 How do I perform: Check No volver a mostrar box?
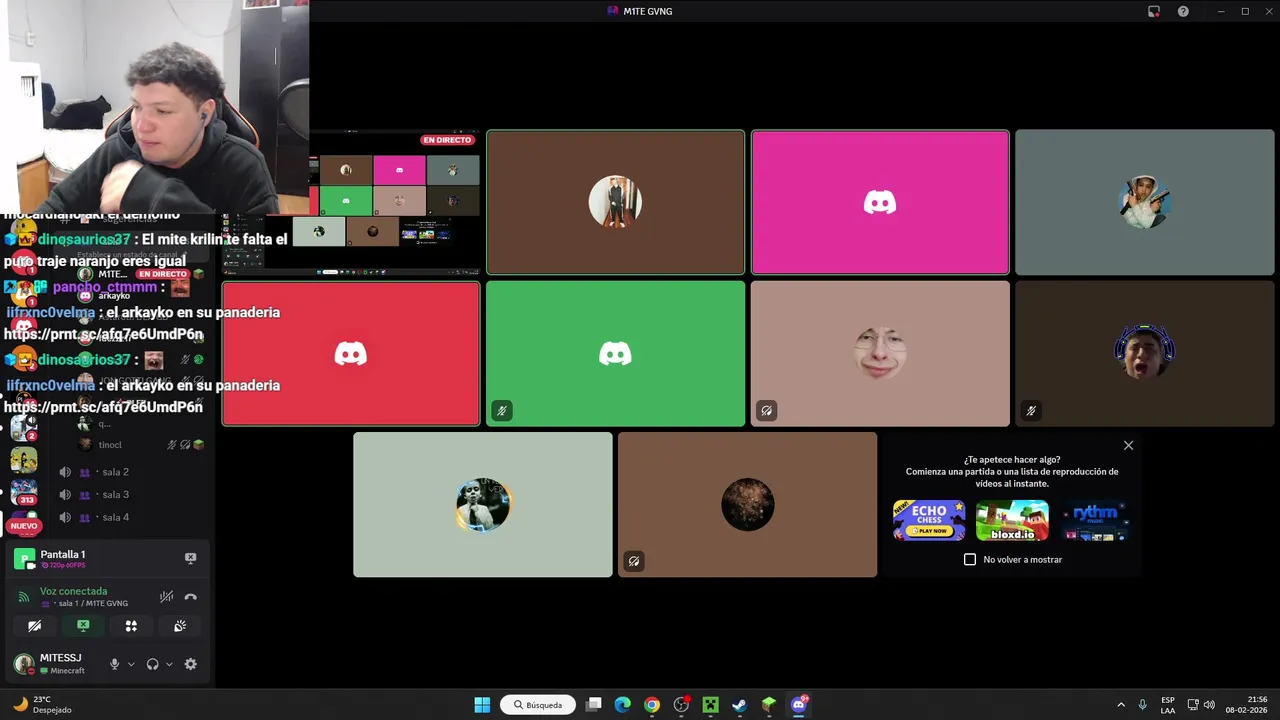click(x=970, y=560)
